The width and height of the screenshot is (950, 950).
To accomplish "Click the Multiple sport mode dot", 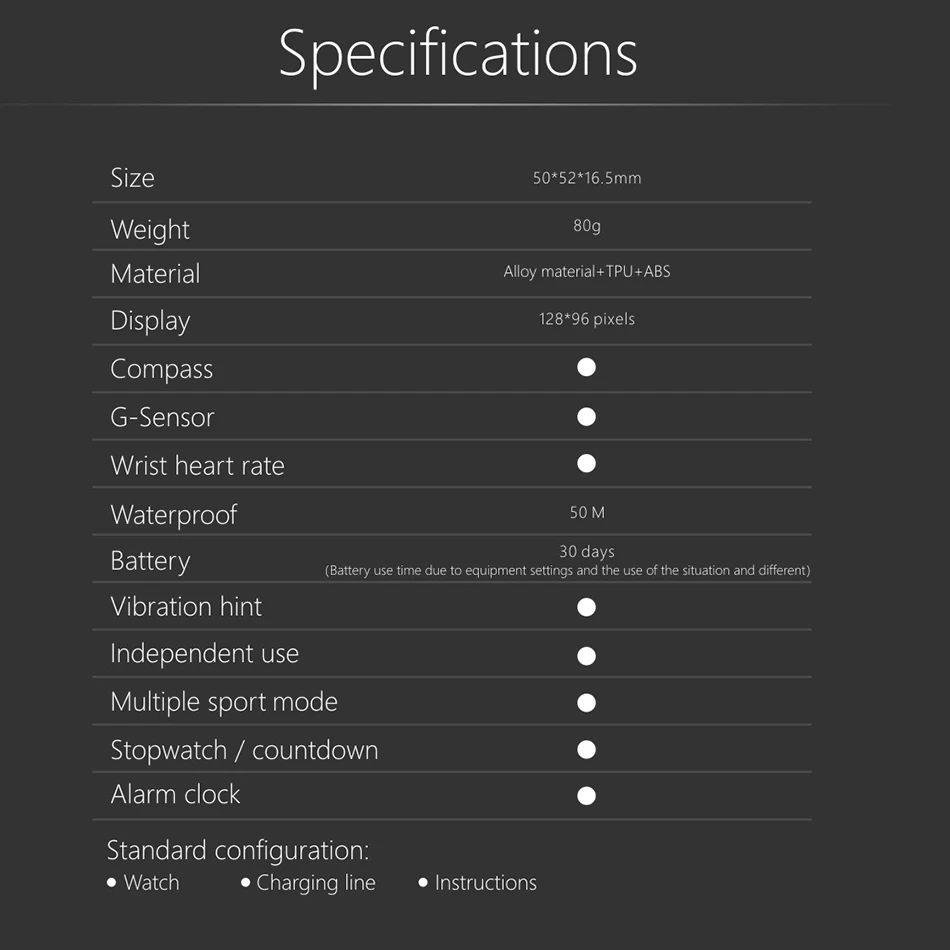I will pos(587,703).
